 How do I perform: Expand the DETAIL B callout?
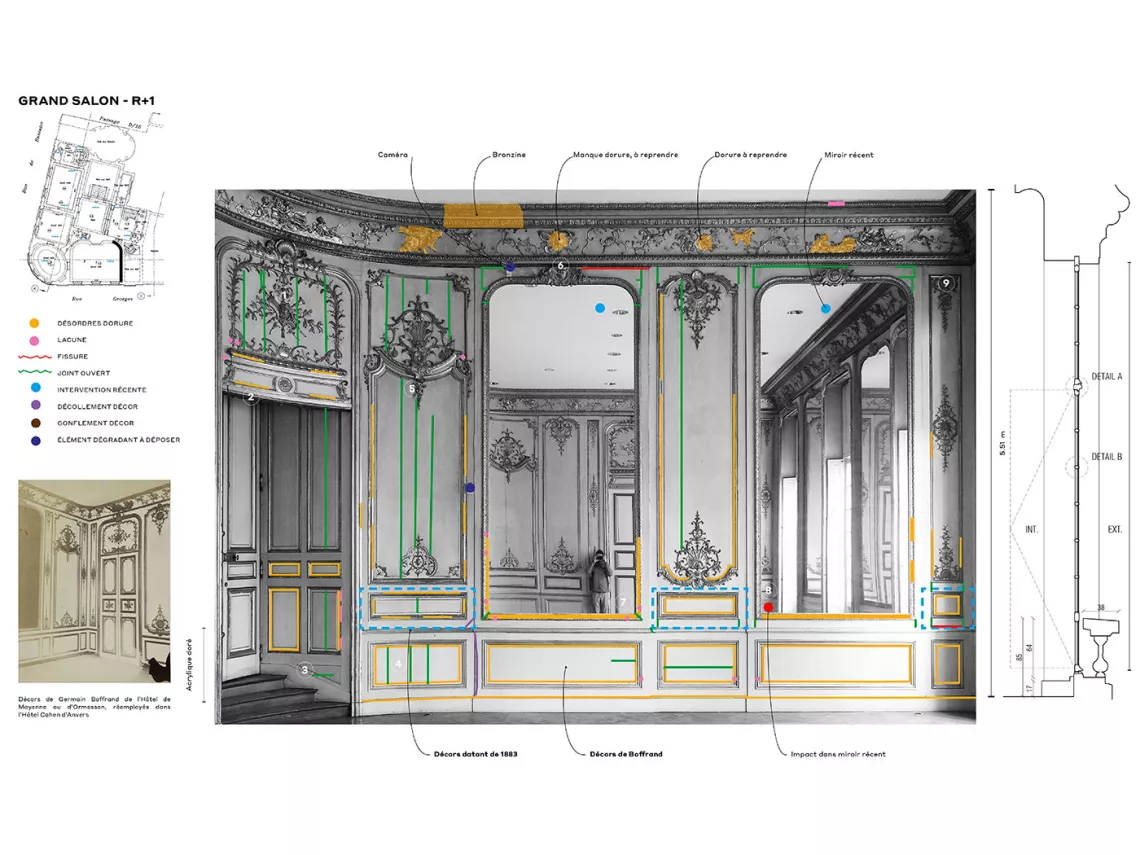point(1106,458)
